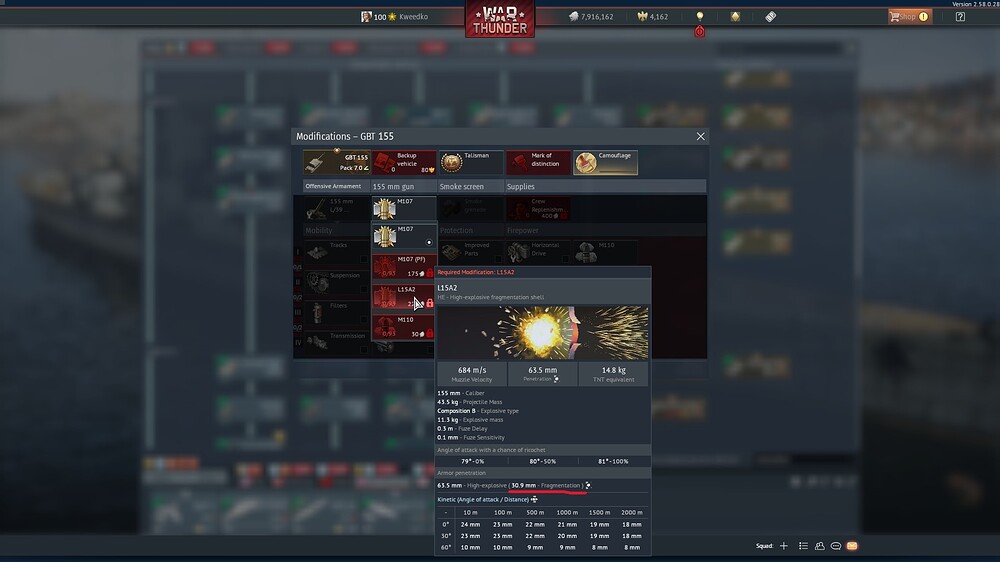Click the 155 mm L/39 gun modification

pyautogui.click(x=336, y=209)
